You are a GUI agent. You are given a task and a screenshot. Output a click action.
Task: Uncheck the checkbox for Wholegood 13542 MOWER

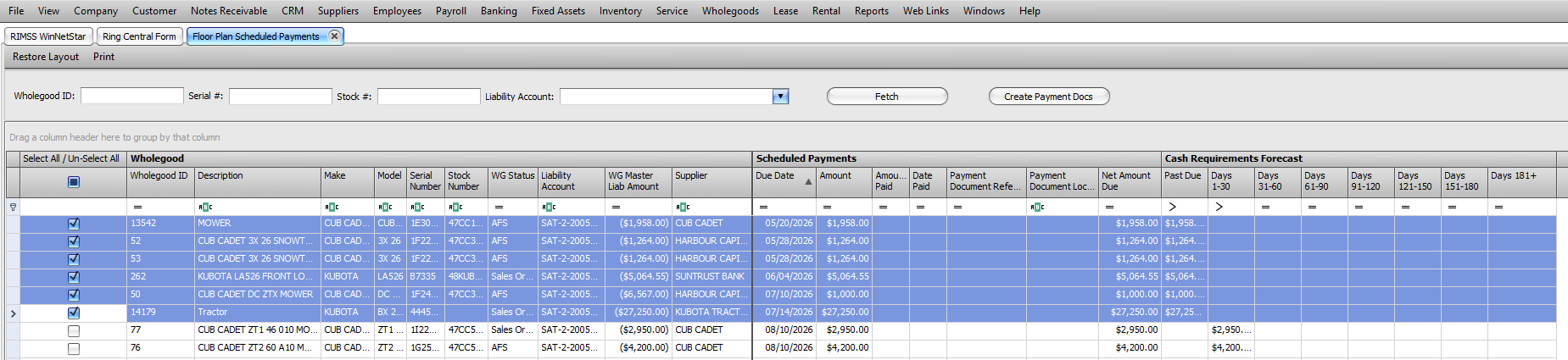tap(74, 224)
